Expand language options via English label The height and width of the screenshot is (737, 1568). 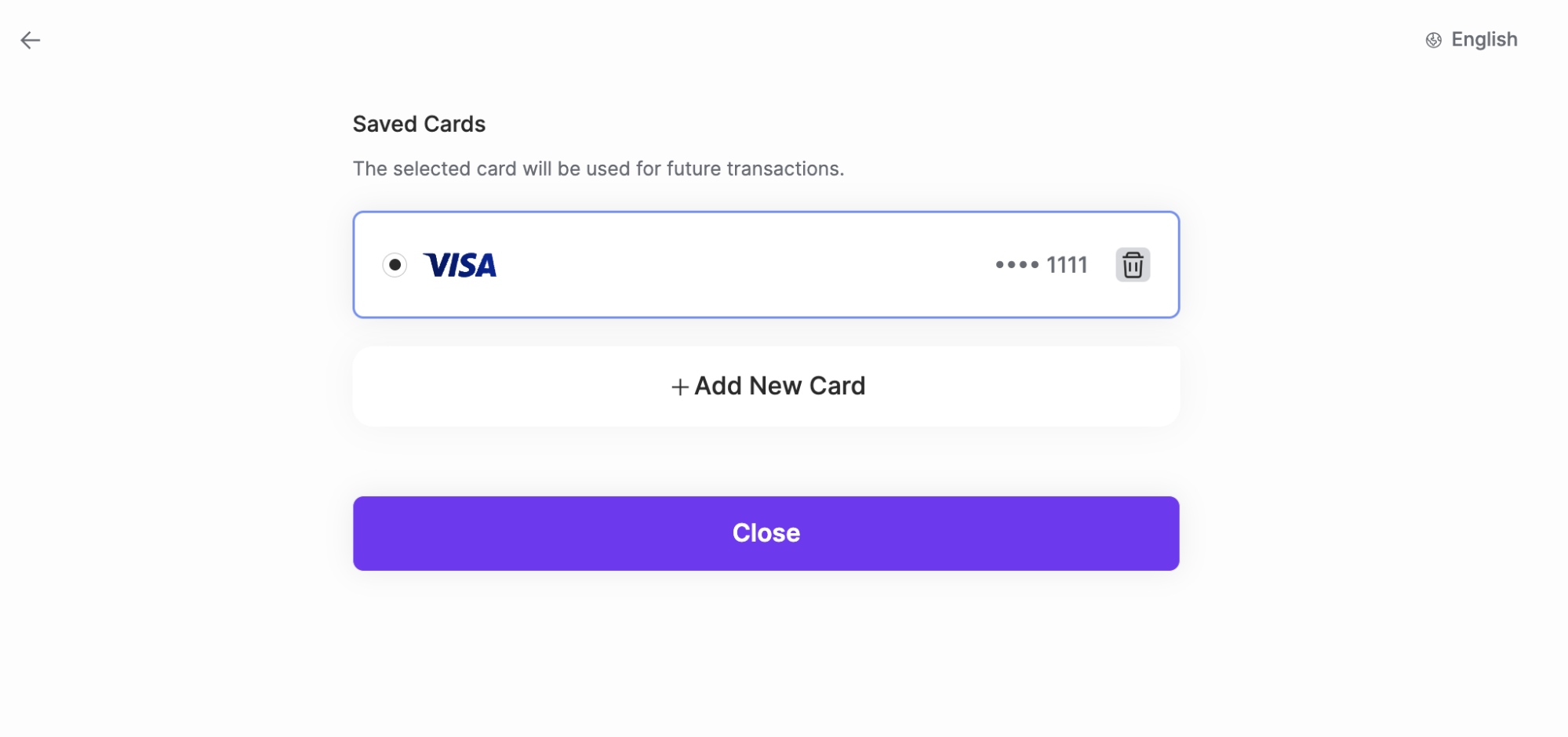coord(1483,39)
